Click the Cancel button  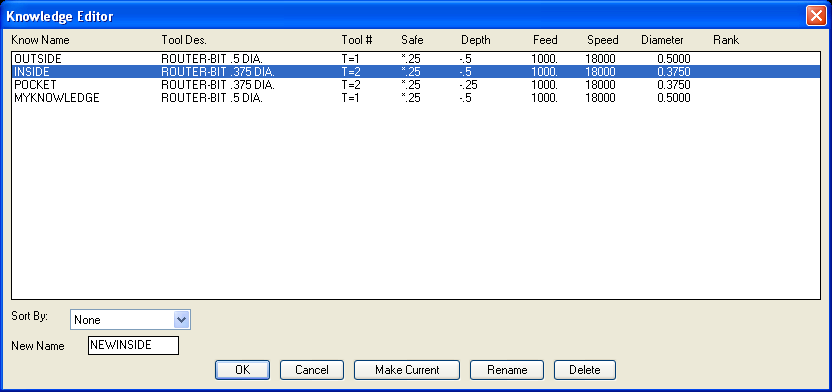tap(311, 370)
